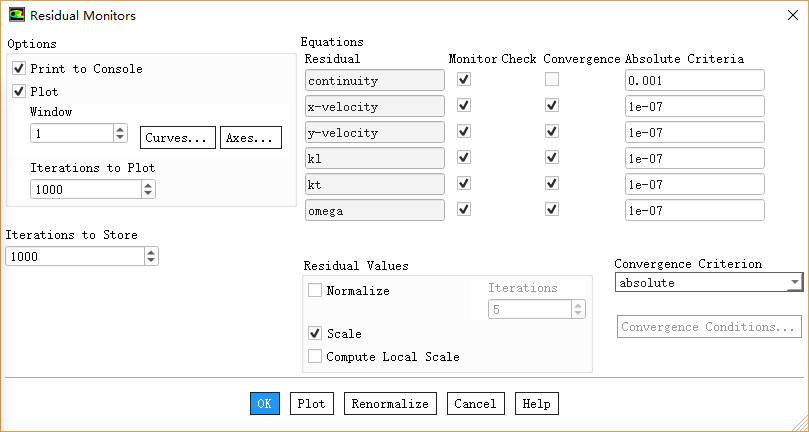This screenshot has height=432, width=809.
Task: Open Help for residual monitors
Action: click(x=536, y=404)
